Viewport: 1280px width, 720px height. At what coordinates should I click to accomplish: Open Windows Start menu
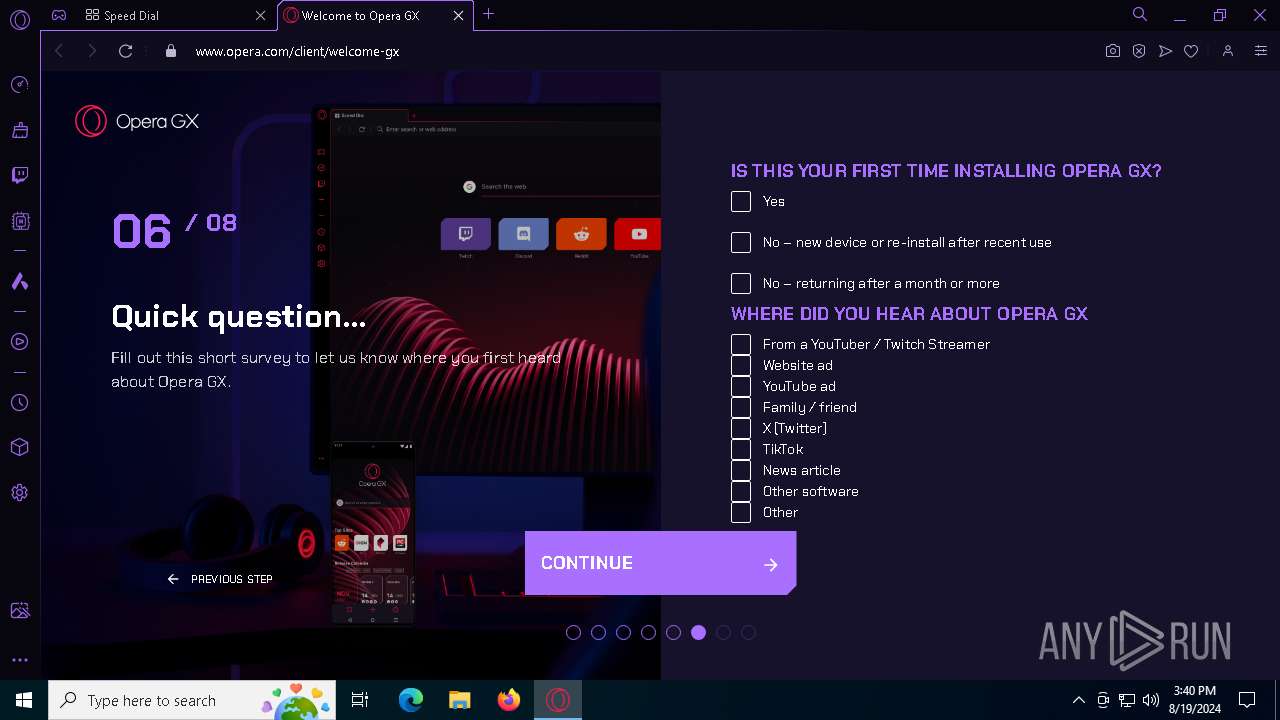24,700
